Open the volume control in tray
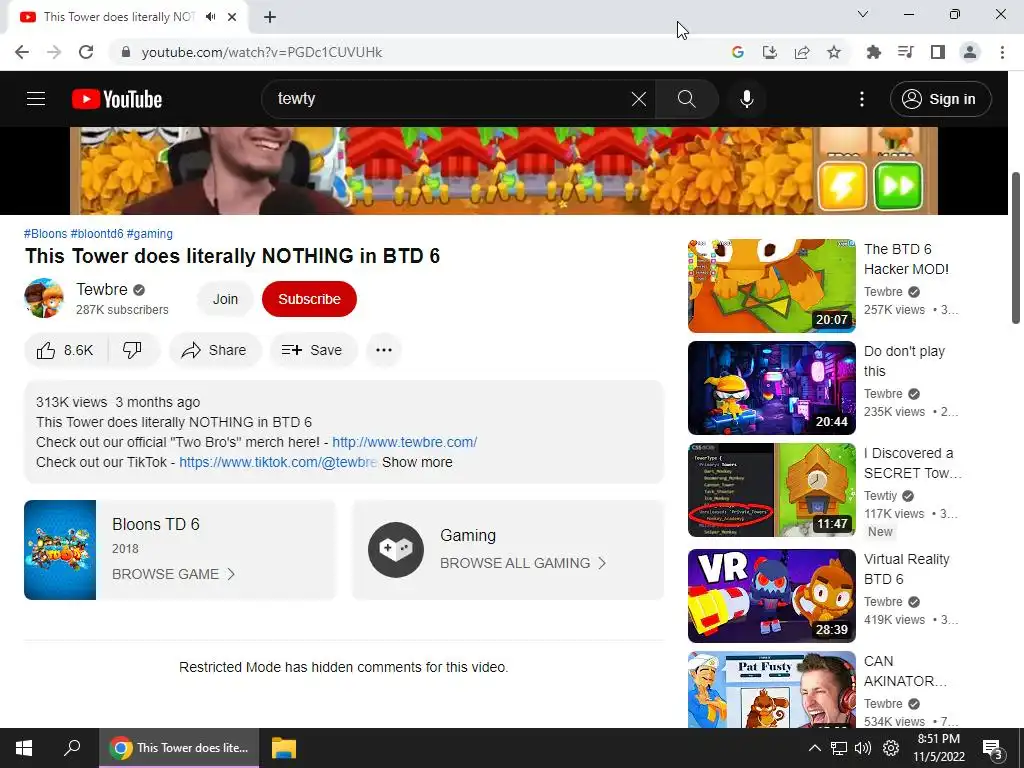The image size is (1024, 768). click(x=863, y=748)
